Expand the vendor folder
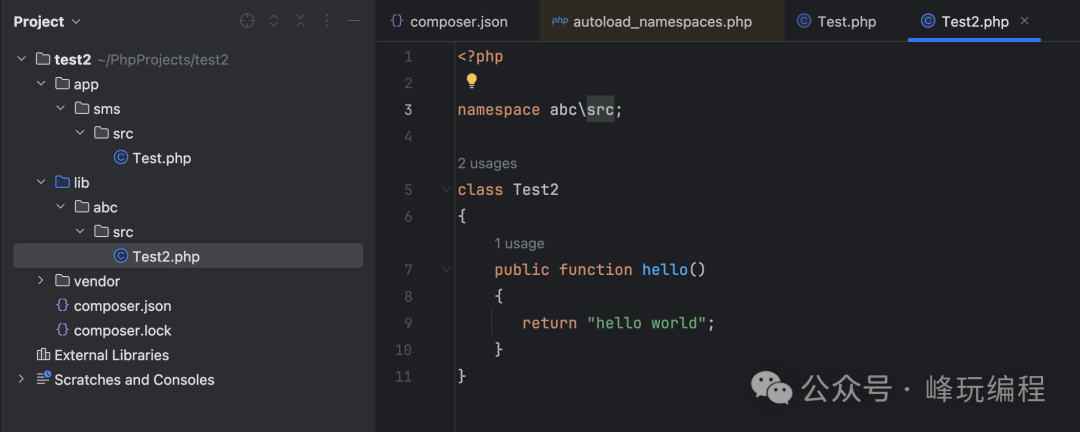Screen dimensions: 1080x432 [41, 281]
